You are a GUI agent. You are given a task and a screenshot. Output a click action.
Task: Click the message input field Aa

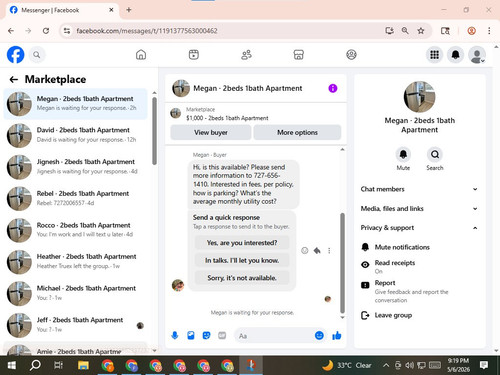[x=274, y=336]
